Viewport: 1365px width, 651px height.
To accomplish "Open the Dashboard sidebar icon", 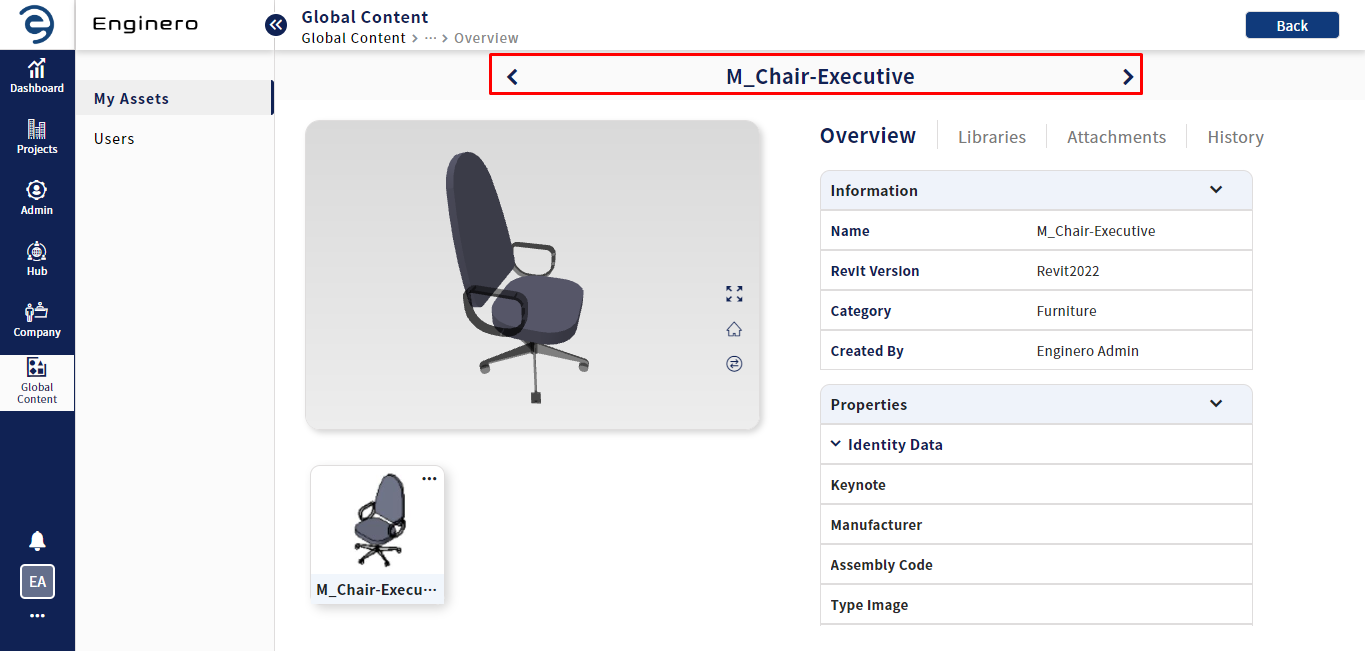I will click(37, 76).
